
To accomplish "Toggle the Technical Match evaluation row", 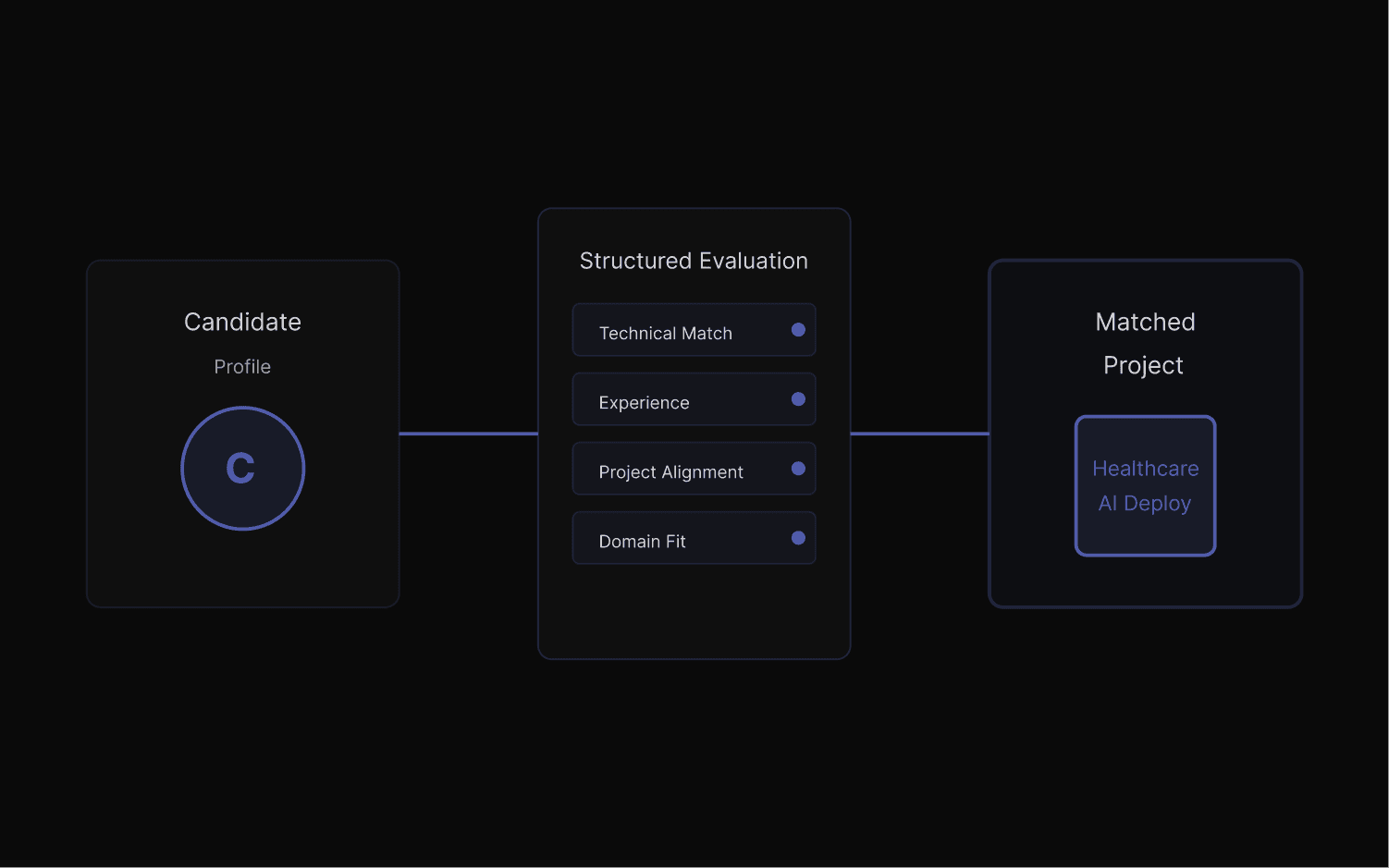I will click(694, 330).
